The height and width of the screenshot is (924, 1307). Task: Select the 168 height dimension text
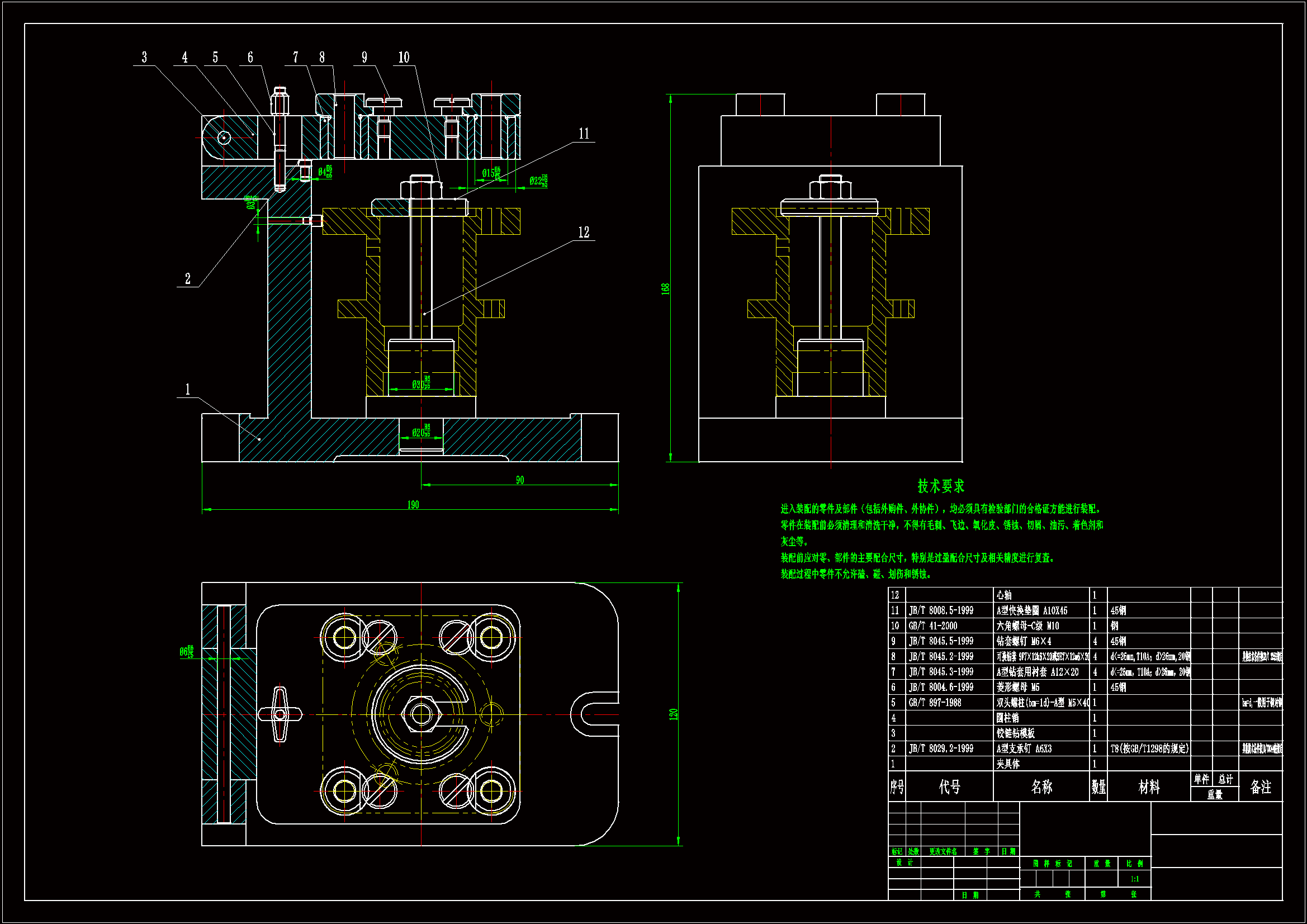(x=665, y=288)
